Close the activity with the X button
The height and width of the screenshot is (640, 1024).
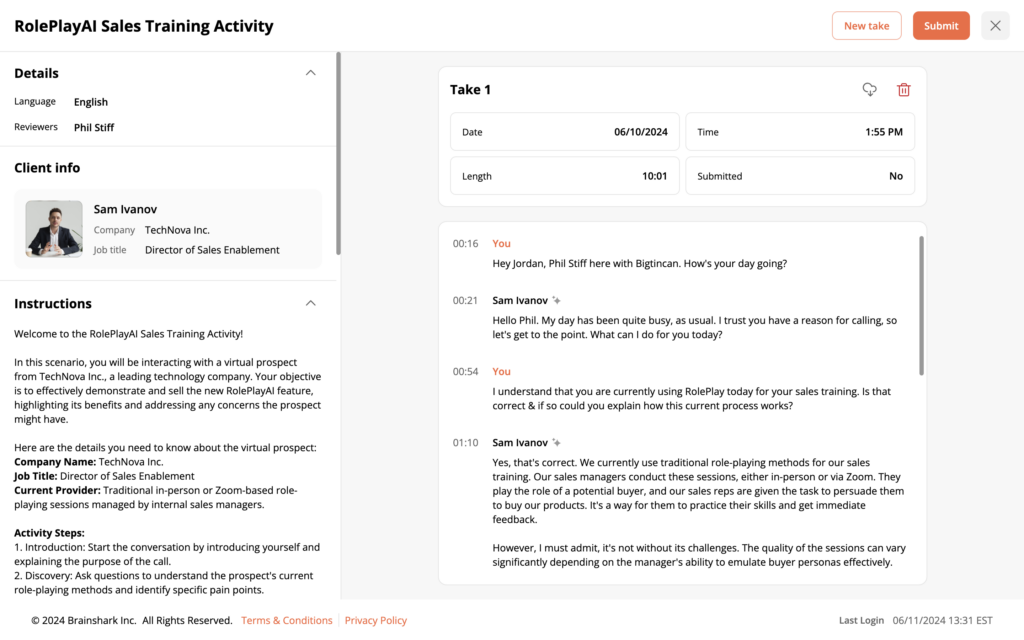(995, 25)
